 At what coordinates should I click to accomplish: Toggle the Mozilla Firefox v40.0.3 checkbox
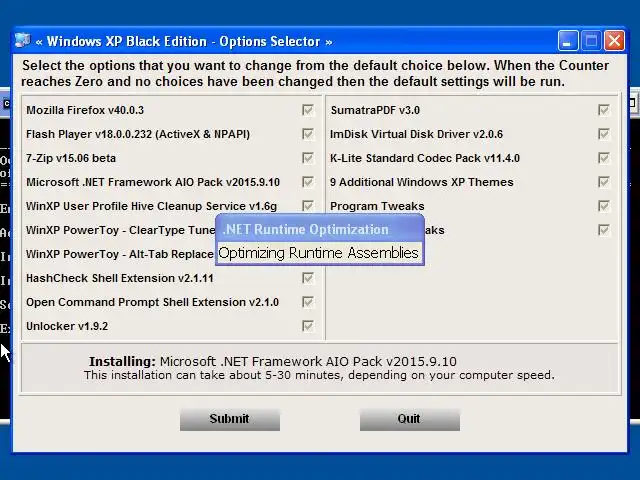(x=308, y=110)
